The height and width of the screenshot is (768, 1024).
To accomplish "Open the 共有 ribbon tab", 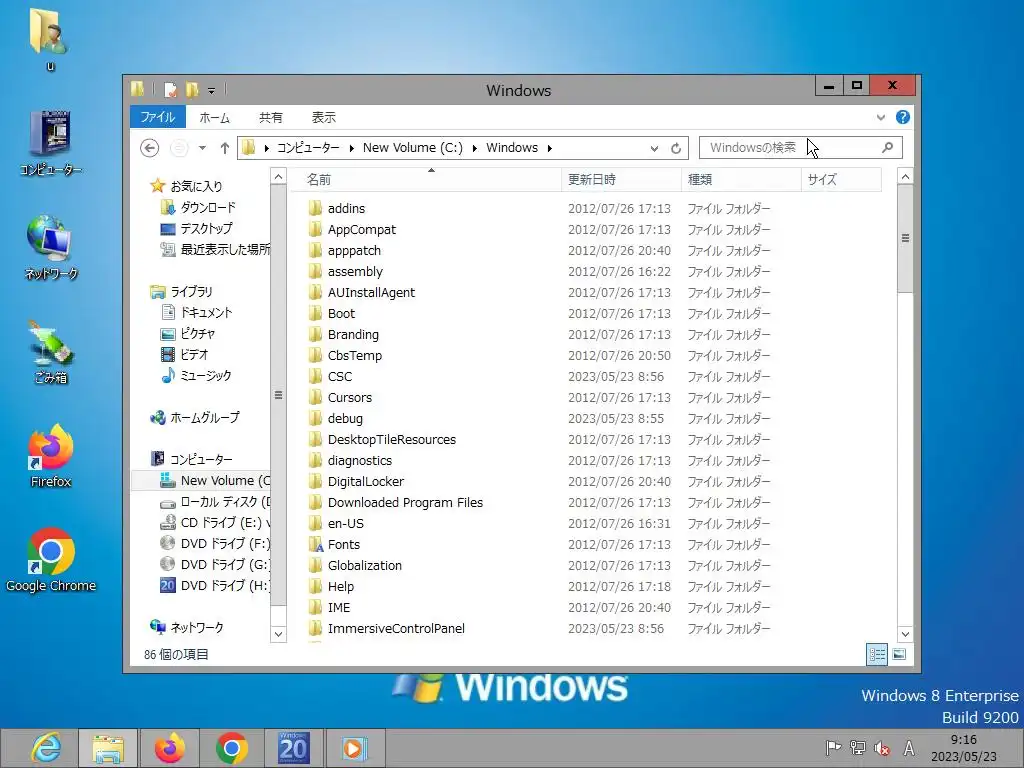I will click(271, 118).
